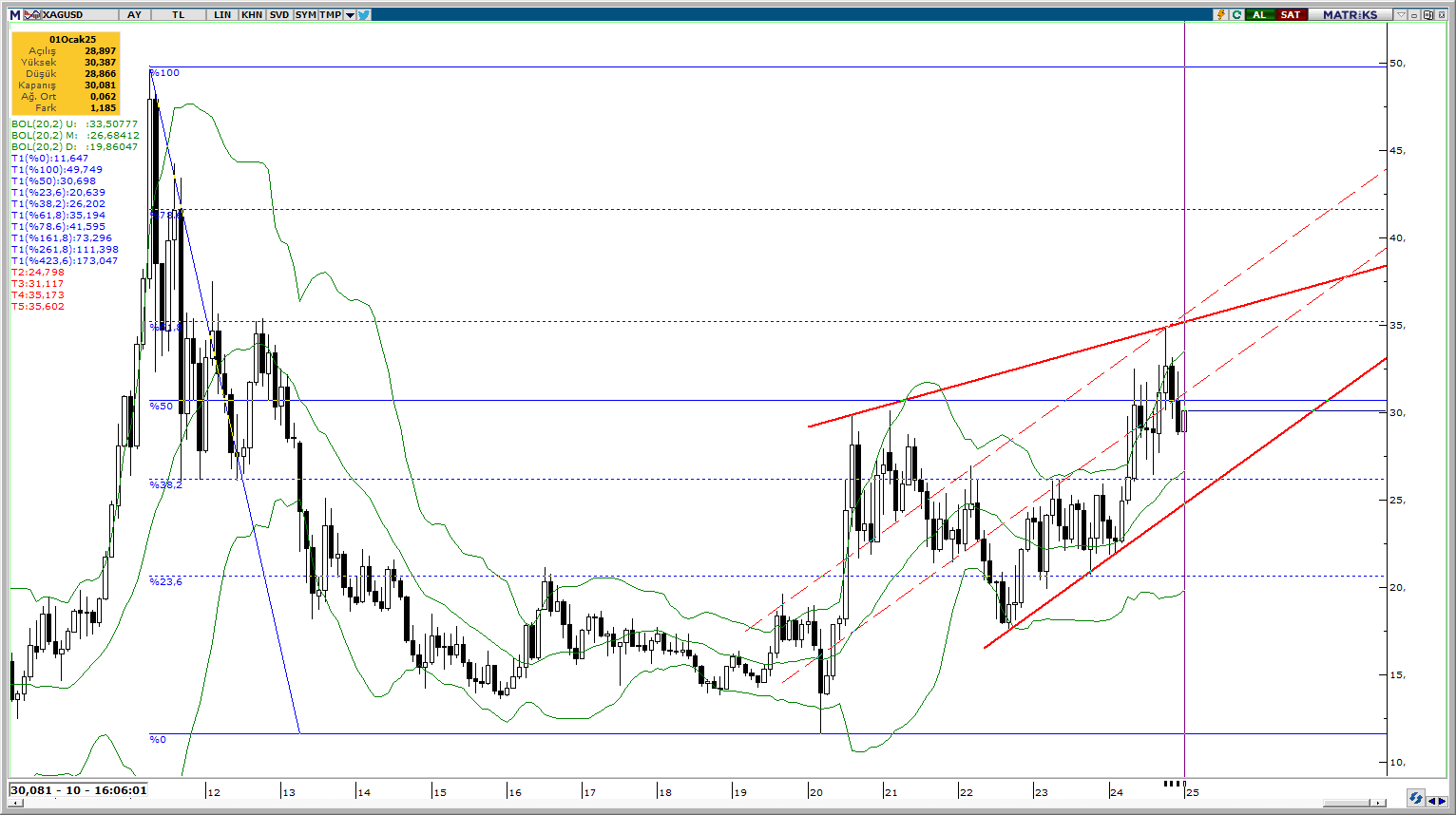The height and width of the screenshot is (815, 1456).
Task: Click year 12 on the time axis
Action: (x=214, y=792)
